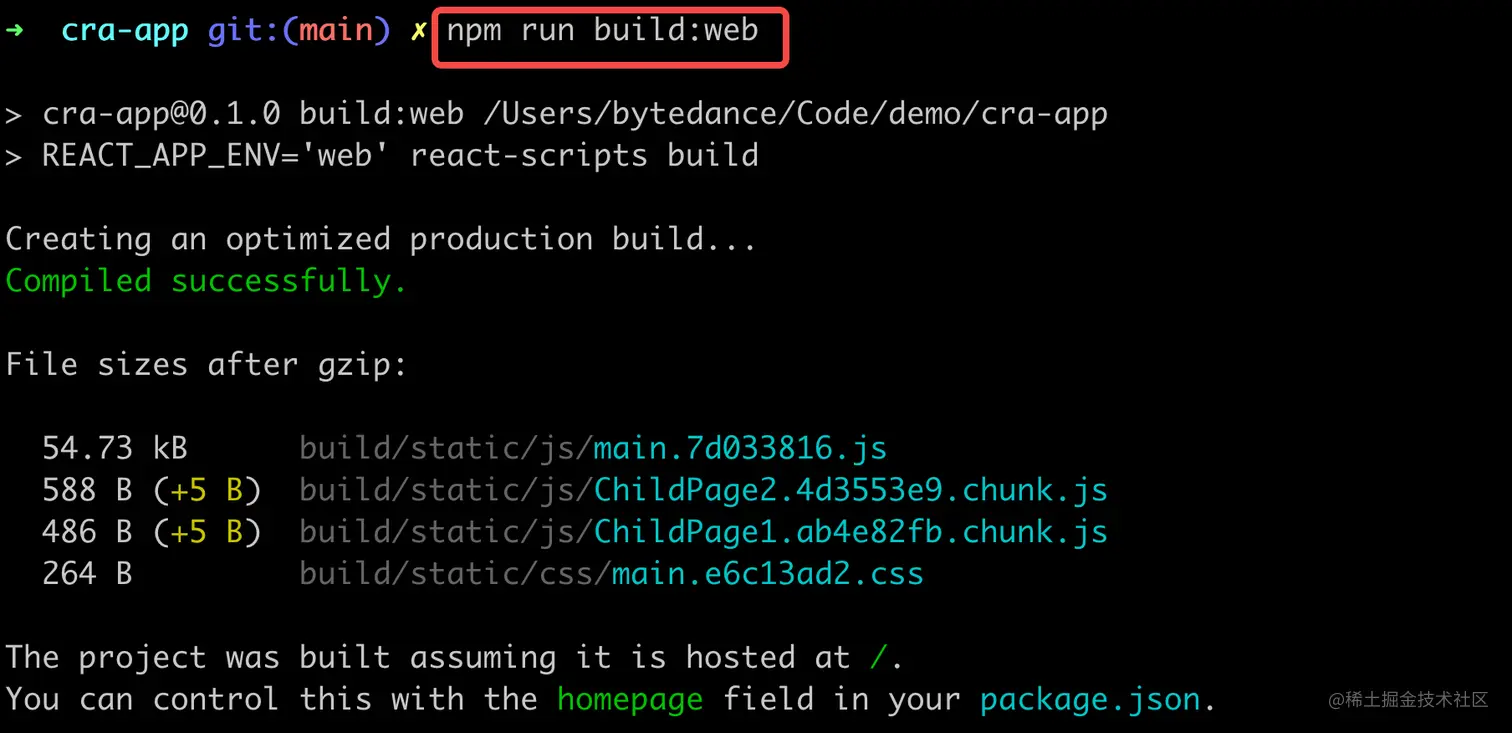This screenshot has height=733, width=1512.
Task: Click 'The project was built assuming' line
Action: point(455,657)
